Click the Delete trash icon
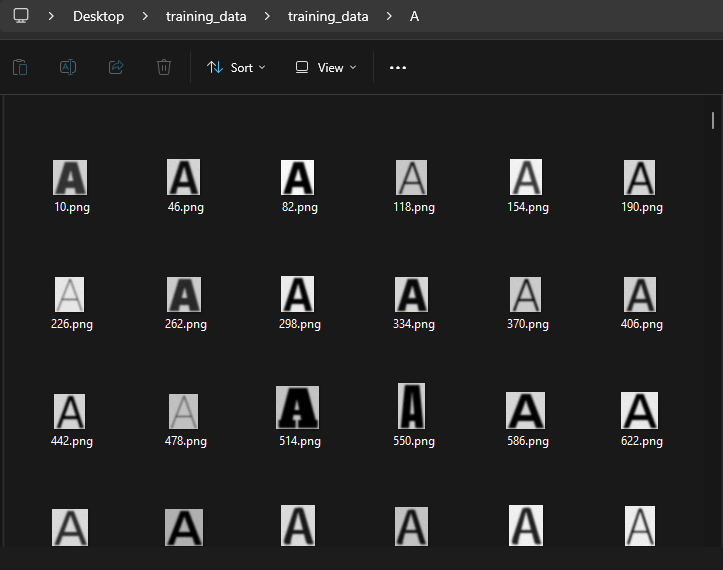 pyautogui.click(x=164, y=67)
